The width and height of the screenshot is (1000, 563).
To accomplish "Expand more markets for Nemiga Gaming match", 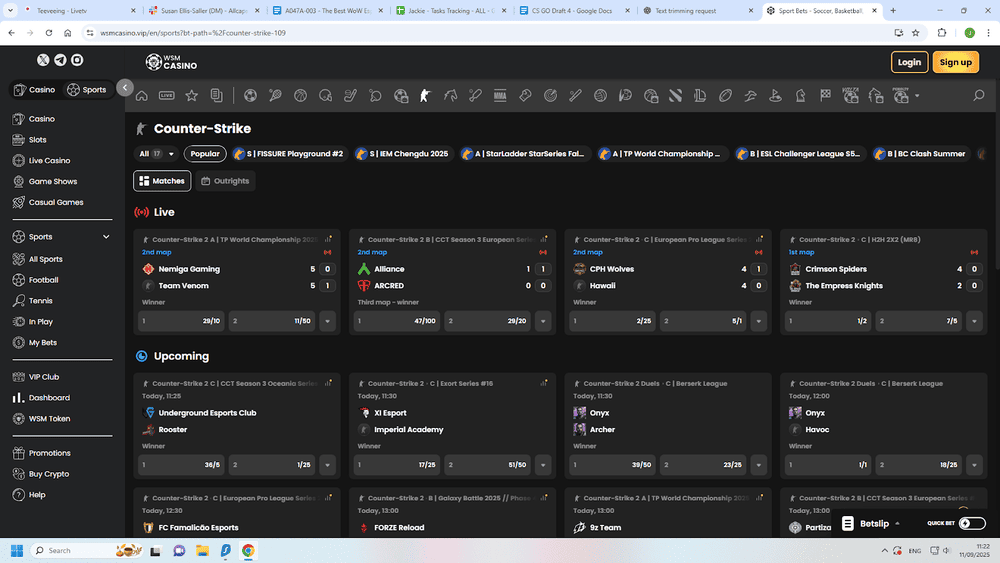I will [x=328, y=321].
